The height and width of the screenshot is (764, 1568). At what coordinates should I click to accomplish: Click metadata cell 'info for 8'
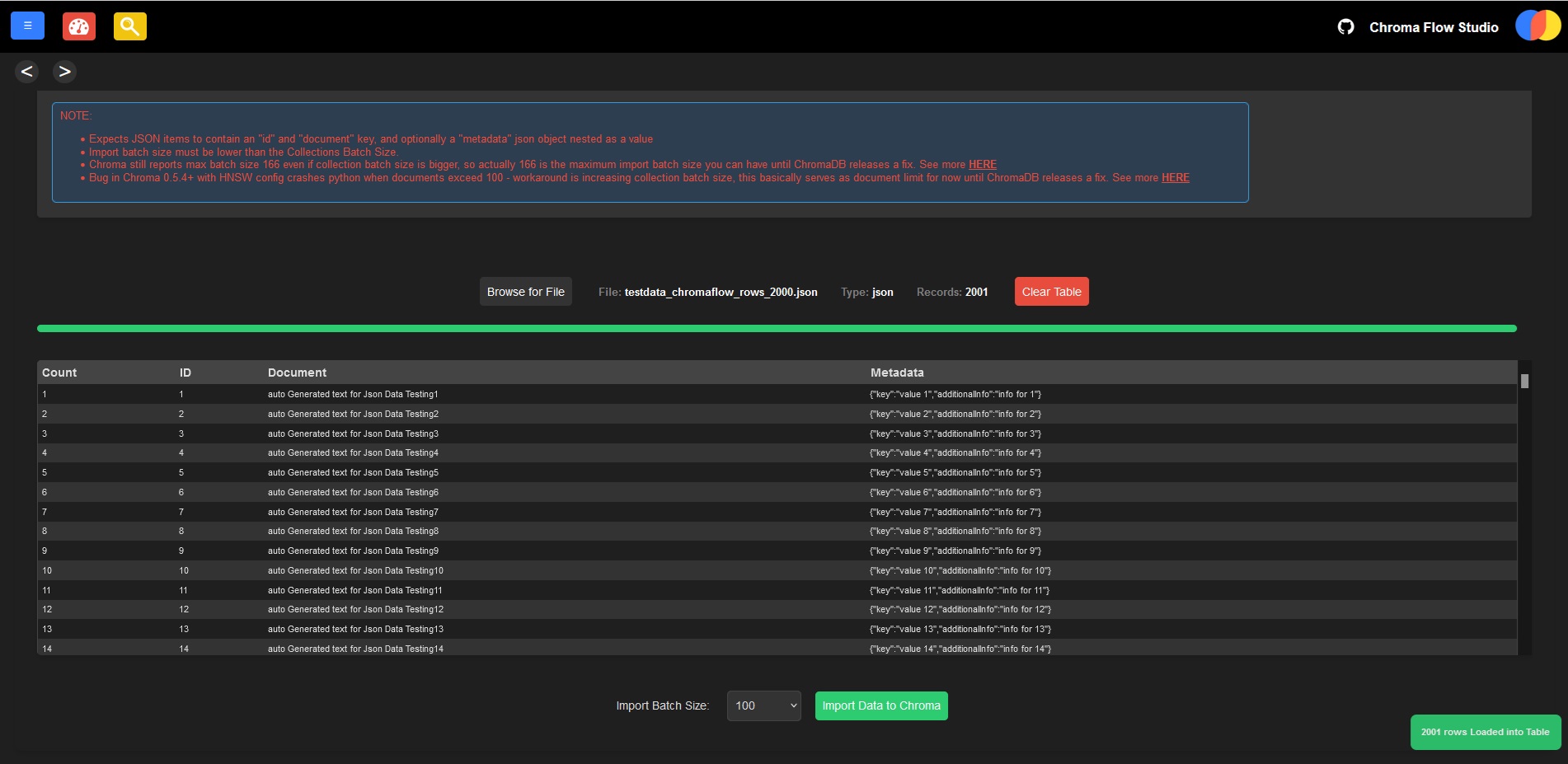(955, 532)
